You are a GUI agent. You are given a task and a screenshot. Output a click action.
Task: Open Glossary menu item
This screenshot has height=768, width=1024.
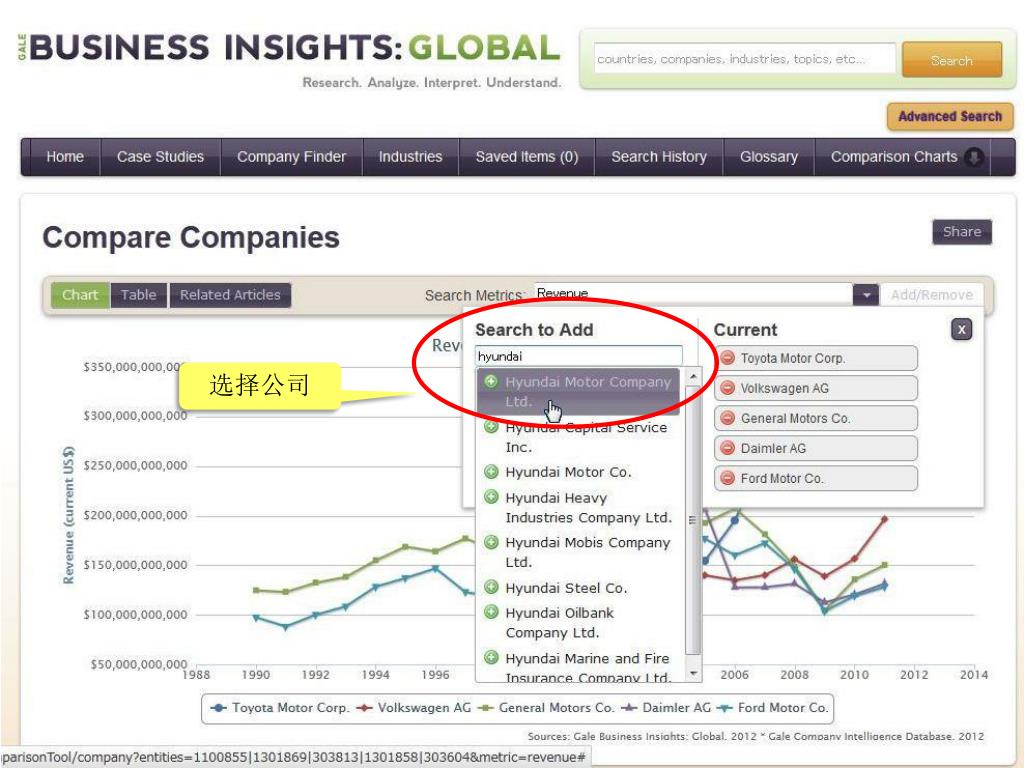tap(769, 157)
